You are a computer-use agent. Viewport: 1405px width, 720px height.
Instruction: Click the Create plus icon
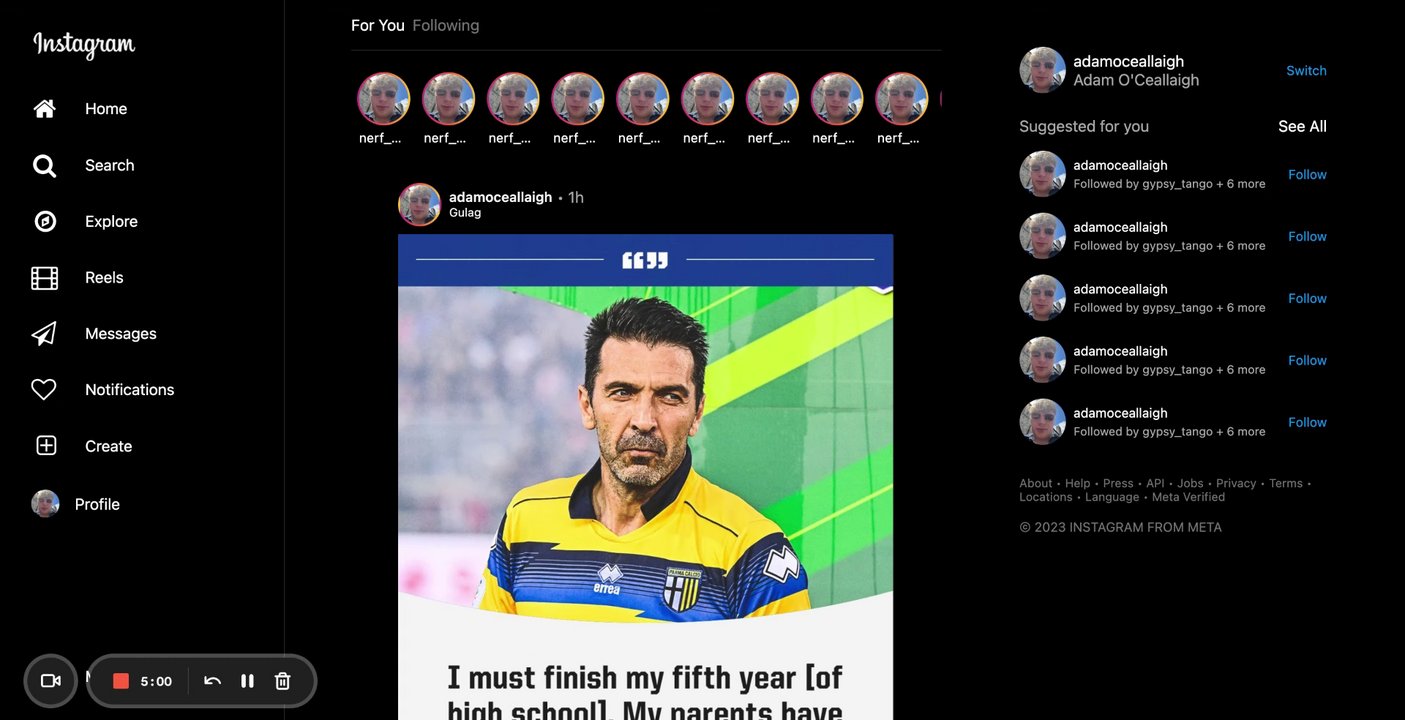pyautogui.click(x=46, y=446)
